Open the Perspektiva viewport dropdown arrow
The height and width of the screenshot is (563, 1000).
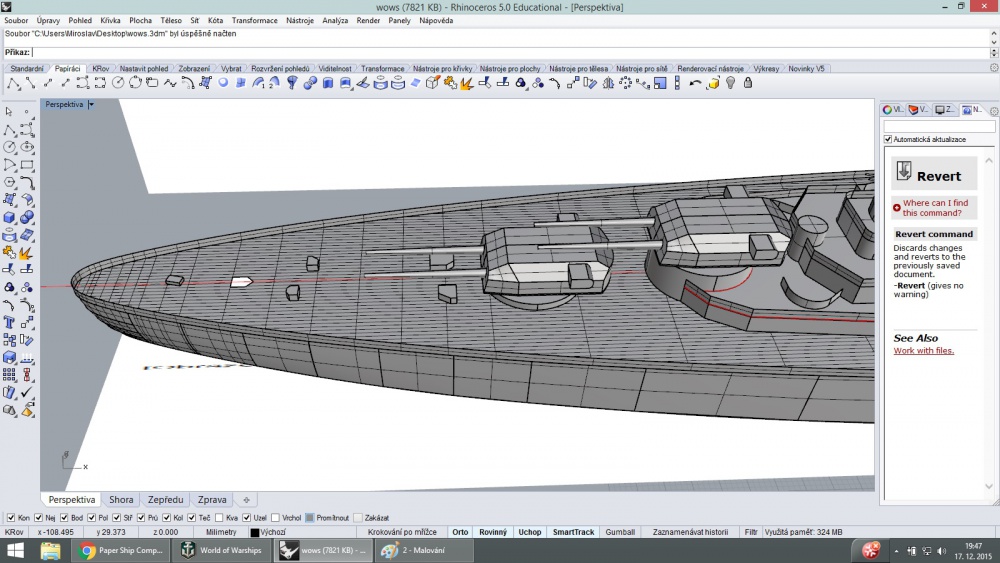click(x=91, y=104)
